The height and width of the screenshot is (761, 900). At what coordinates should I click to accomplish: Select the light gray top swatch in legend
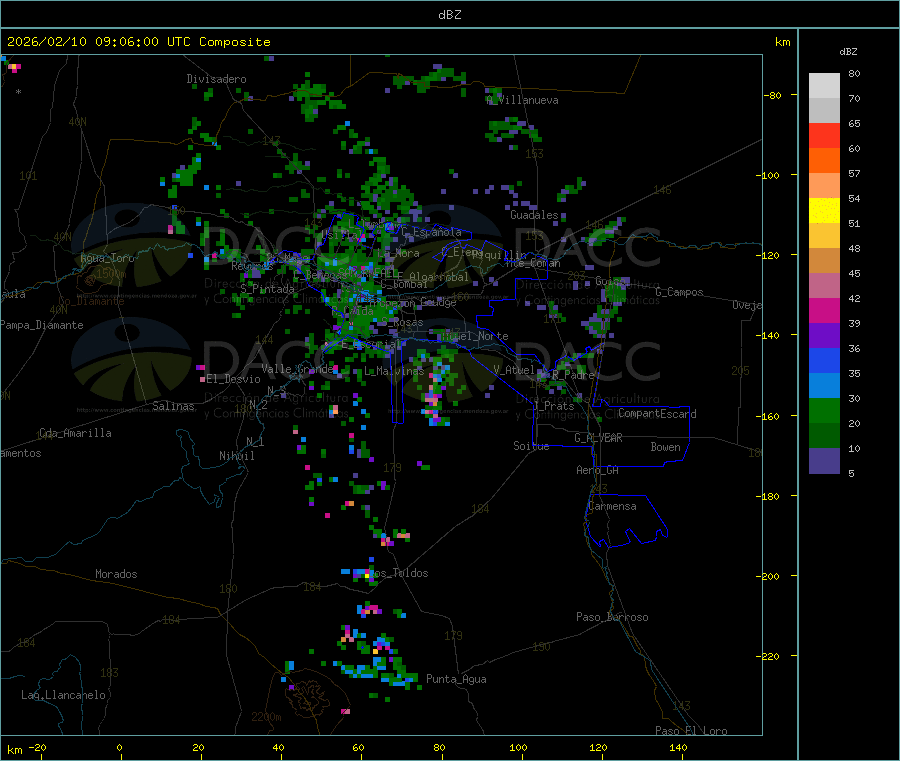pos(824,86)
